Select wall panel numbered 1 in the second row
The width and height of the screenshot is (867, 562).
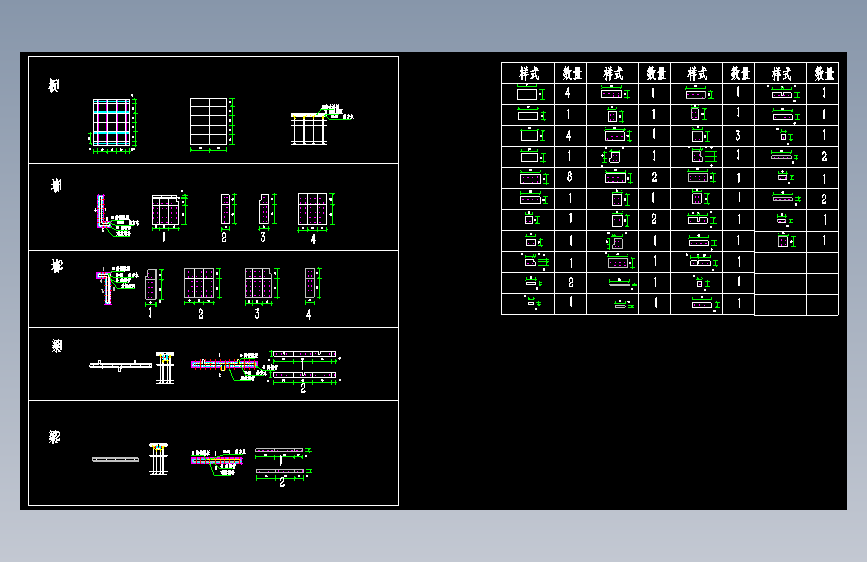pos(166,210)
